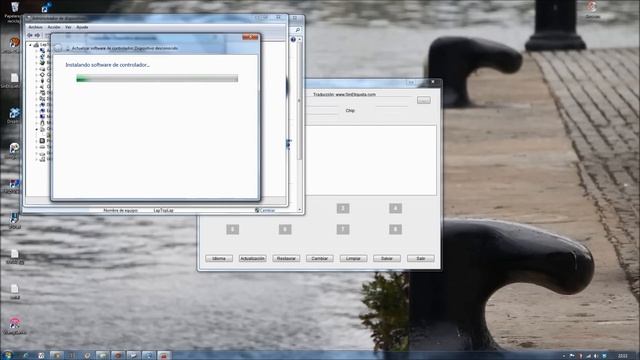640x360 pixels.
Task: Click the gray box numbered 4
Action: click(395, 209)
